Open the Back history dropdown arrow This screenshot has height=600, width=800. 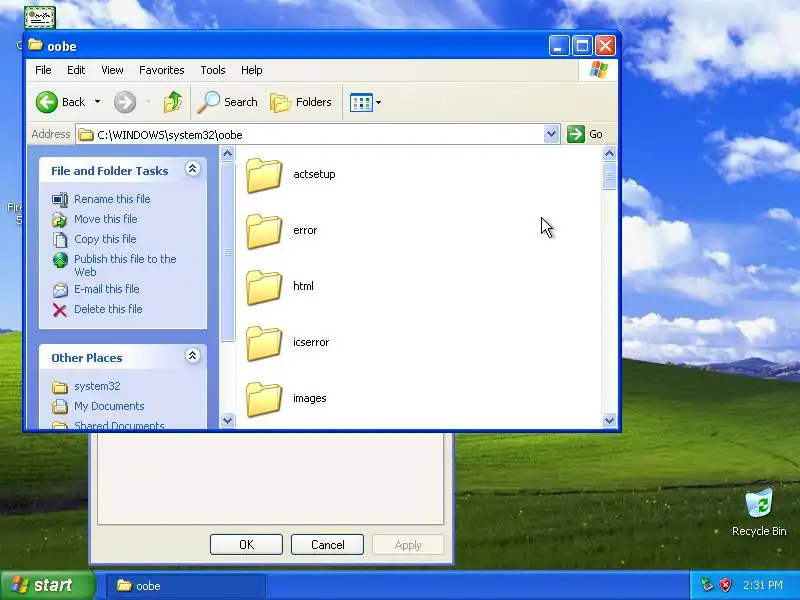tap(97, 102)
